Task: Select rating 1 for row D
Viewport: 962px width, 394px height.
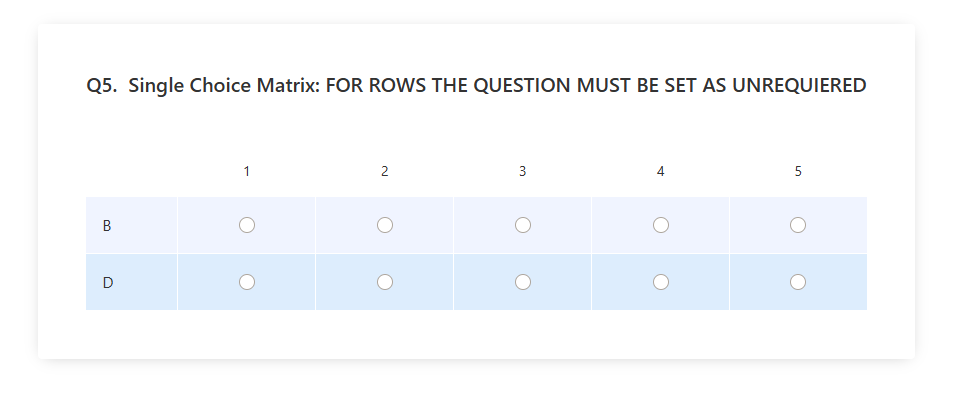Action: (x=247, y=282)
